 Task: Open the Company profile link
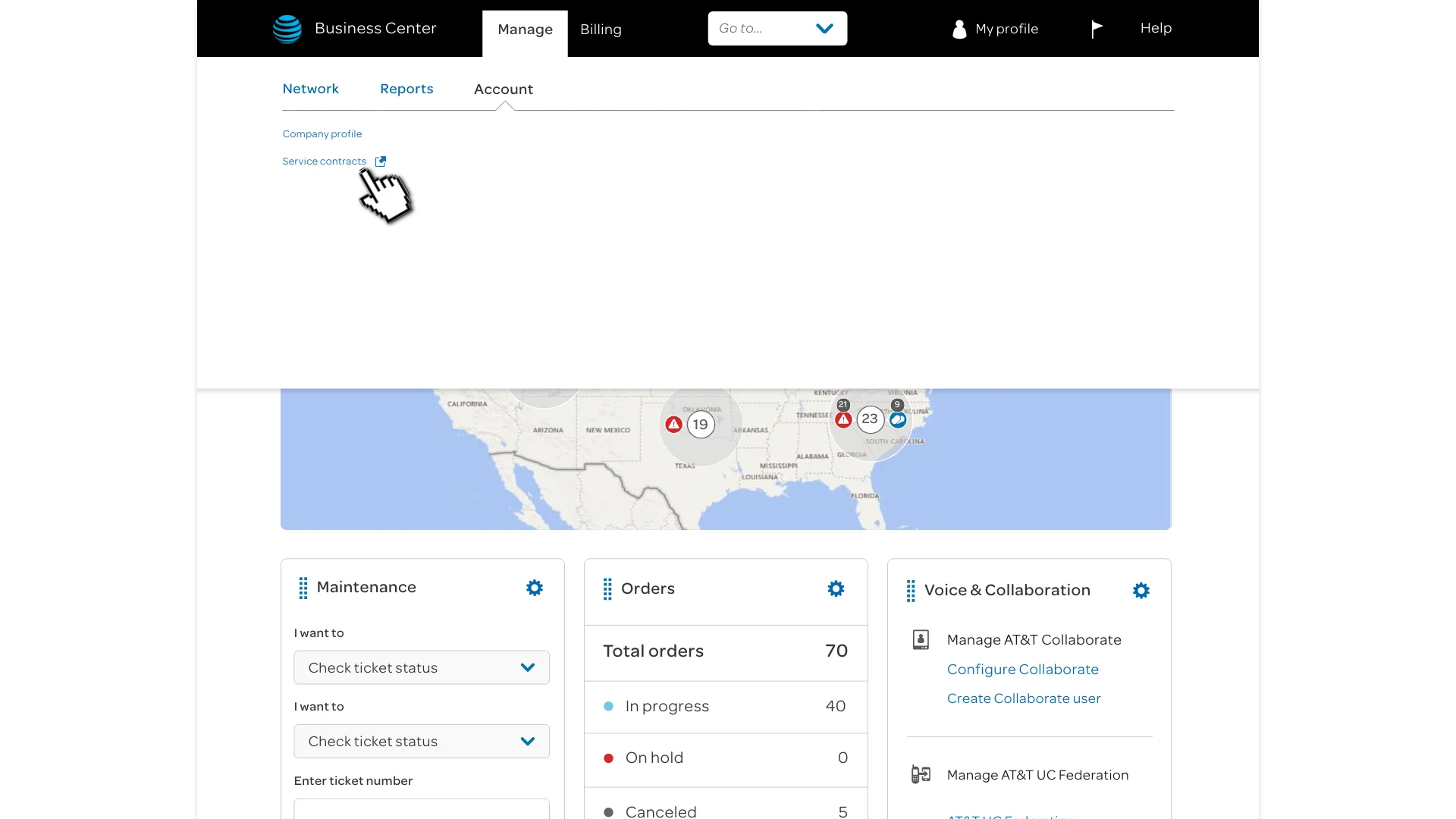(322, 133)
